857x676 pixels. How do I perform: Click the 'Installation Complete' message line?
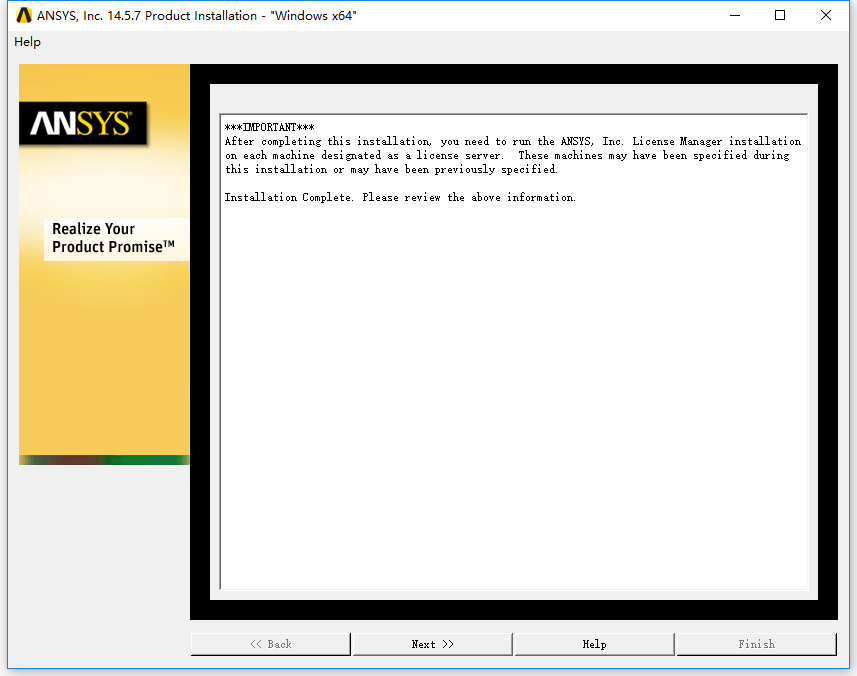tap(400, 197)
